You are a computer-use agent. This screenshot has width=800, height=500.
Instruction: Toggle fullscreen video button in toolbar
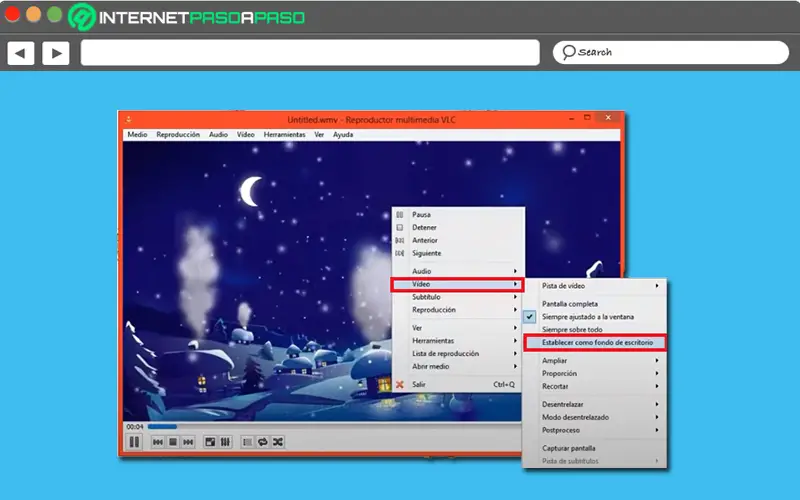210,442
